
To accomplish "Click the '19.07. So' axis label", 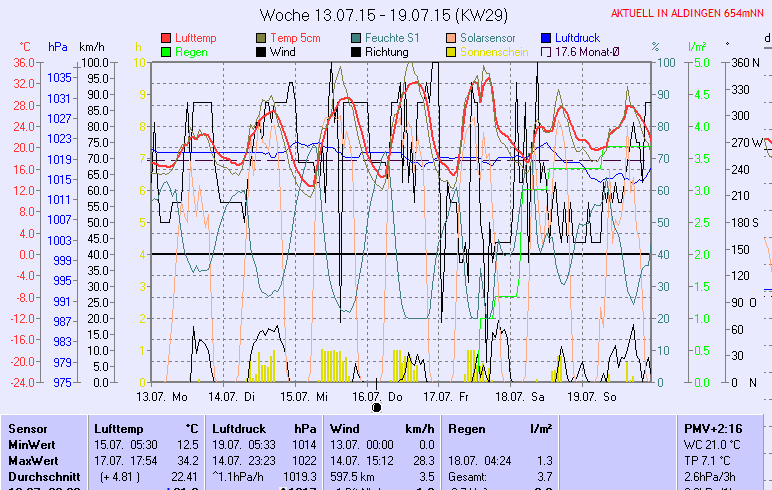I will click(591, 396).
